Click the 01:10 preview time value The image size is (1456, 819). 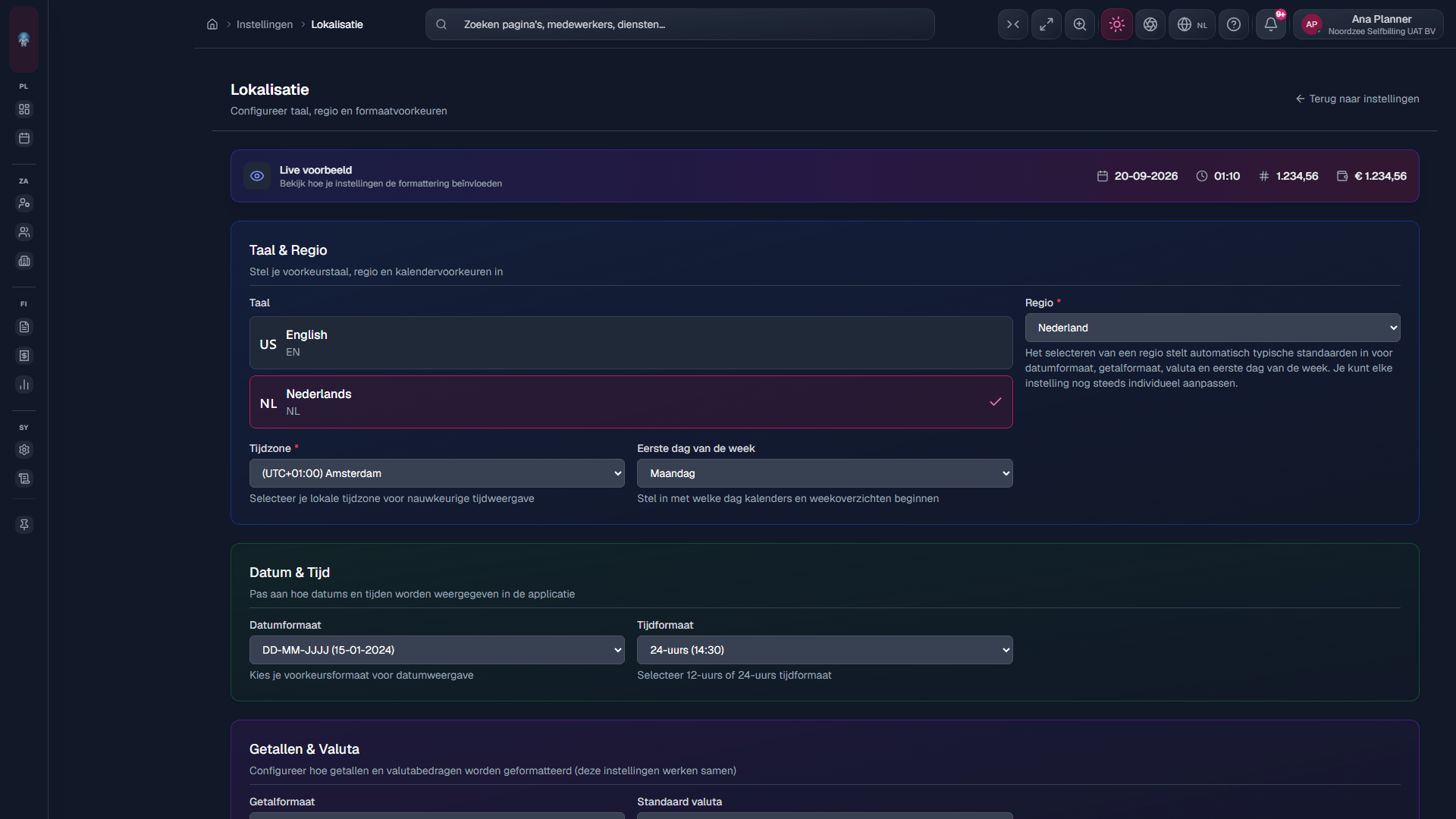pos(1227,176)
